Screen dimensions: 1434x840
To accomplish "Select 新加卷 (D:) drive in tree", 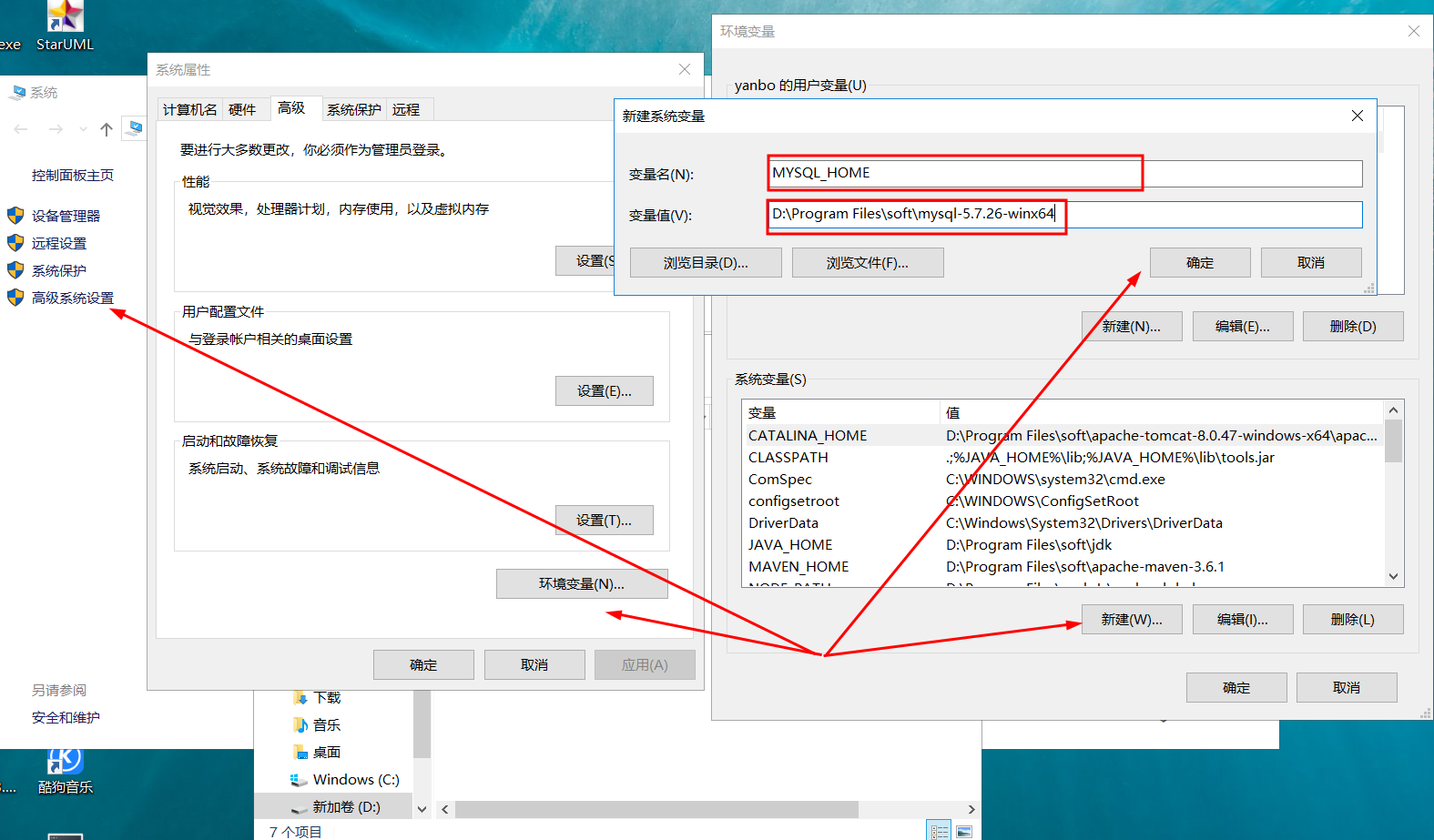I will pyautogui.click(x=335, y=806).
